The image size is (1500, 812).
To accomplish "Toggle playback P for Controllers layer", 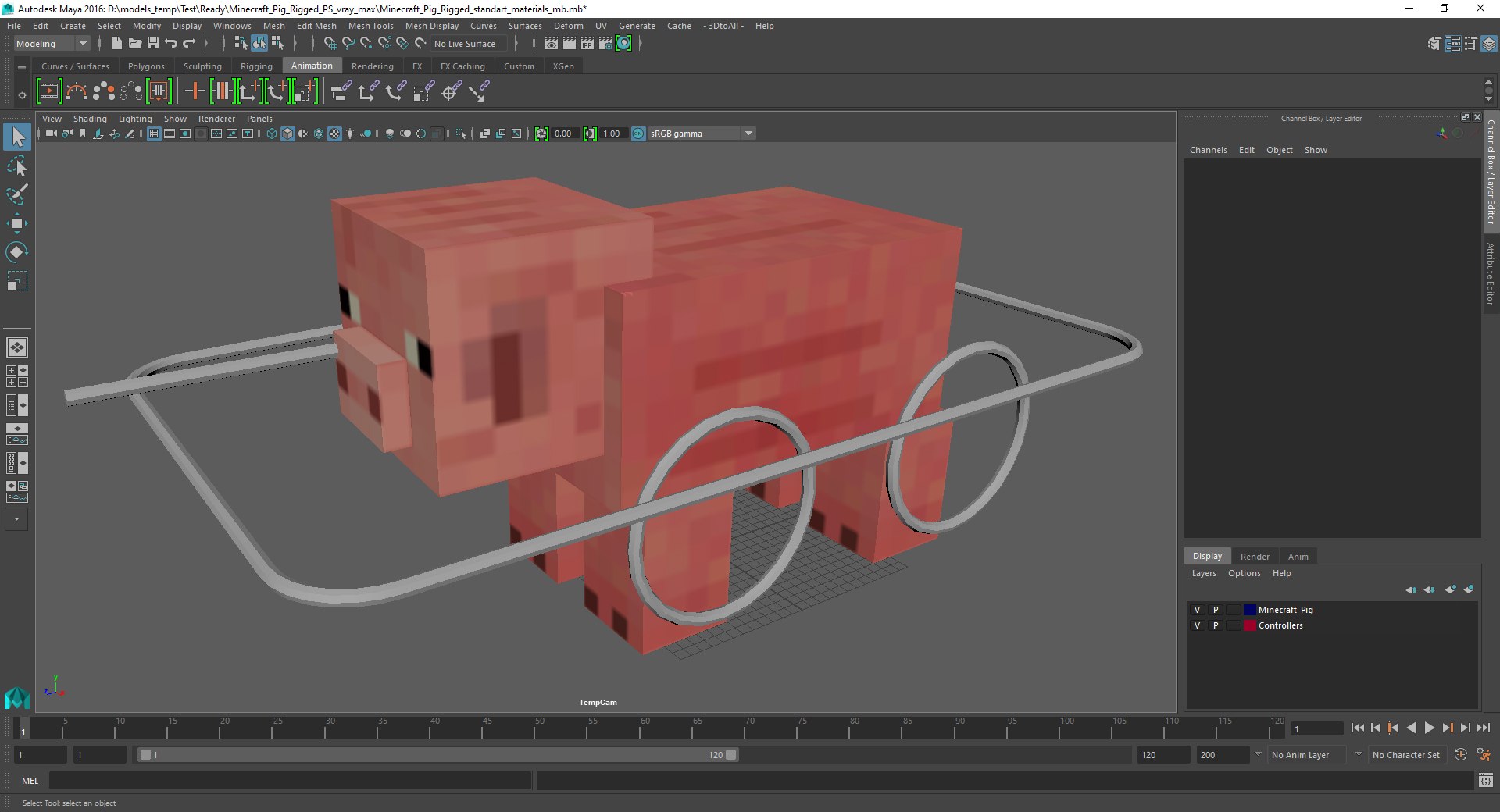I will (1216, 625).
